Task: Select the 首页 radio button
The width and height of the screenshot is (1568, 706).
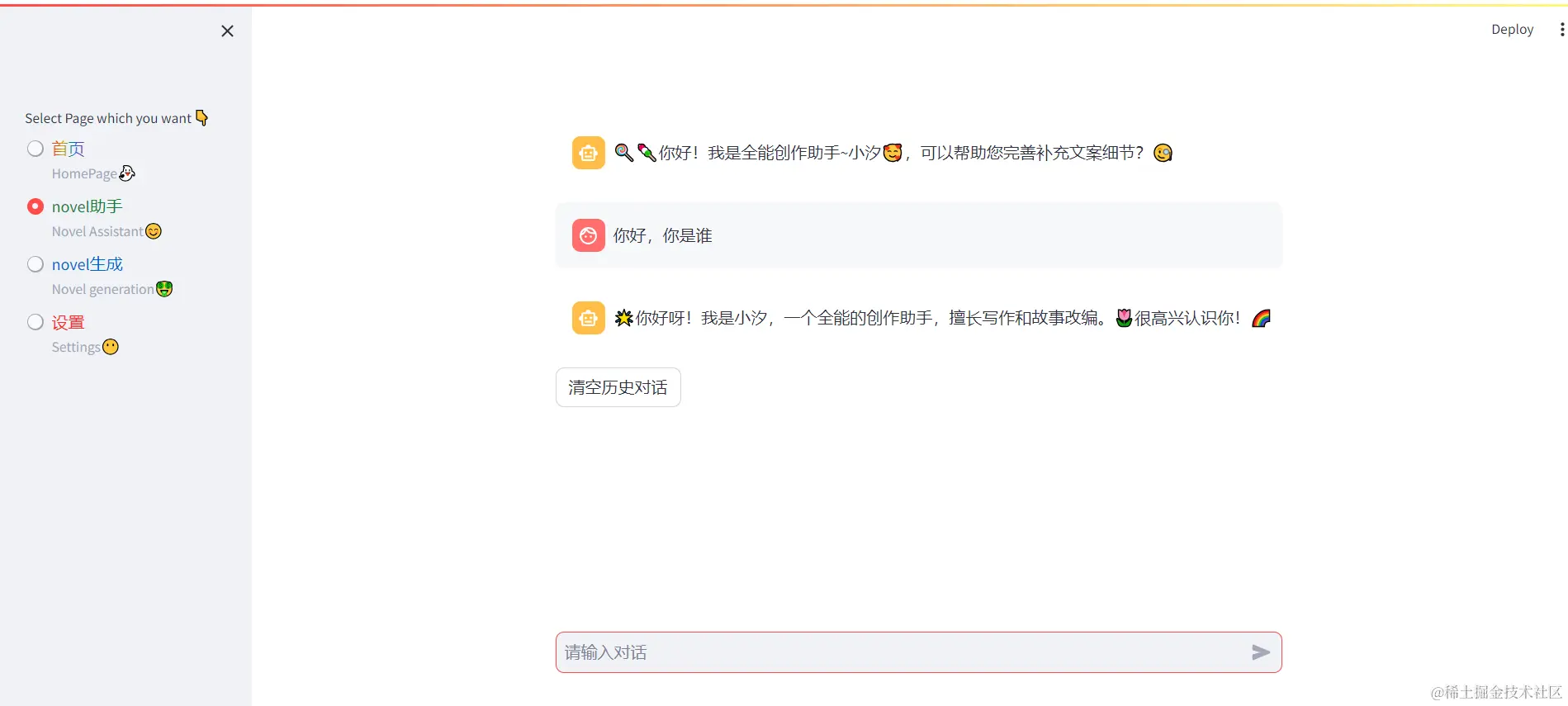Action: pyautogui.click(x=36, y=149)
